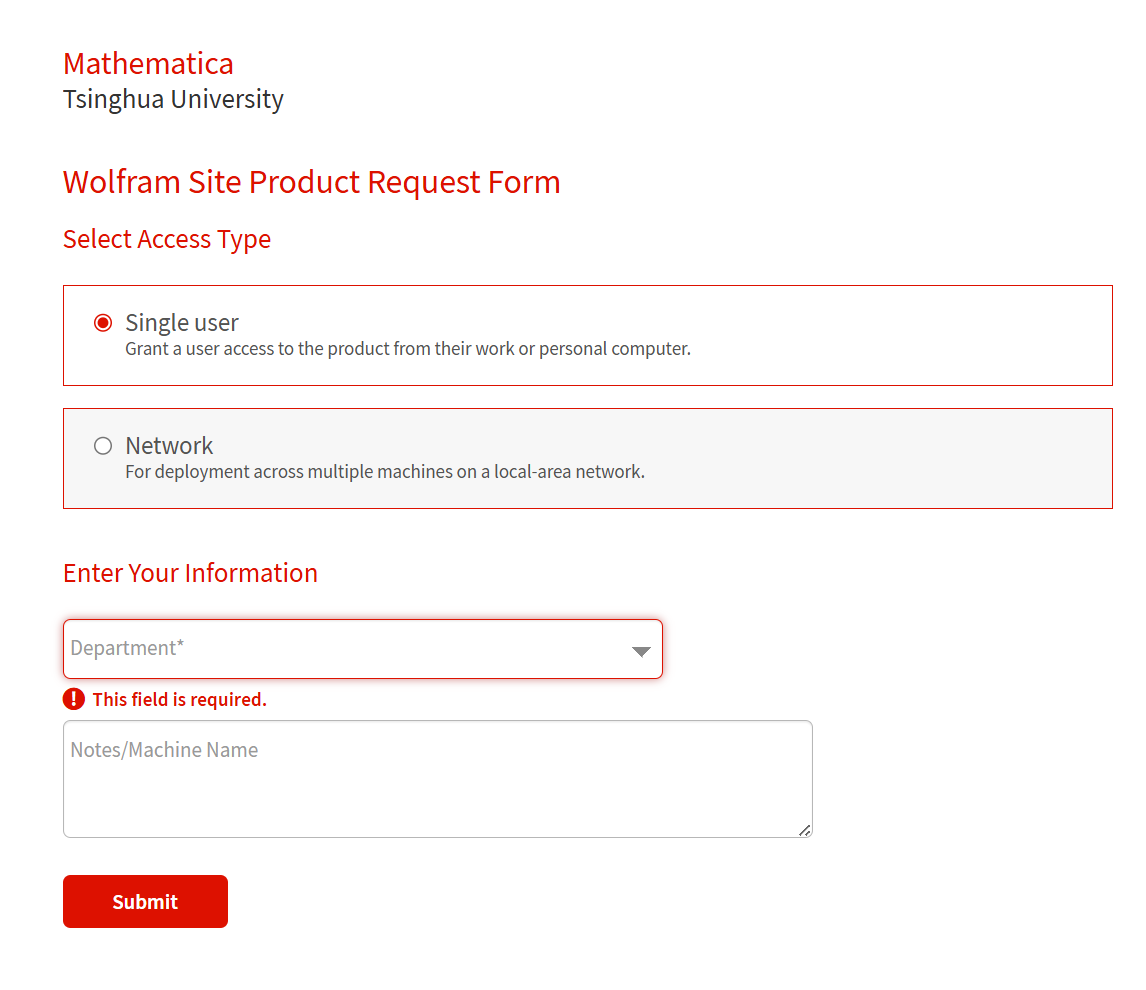1146x990 pixels.
Task: Click the red exclamation error icon
Action: pos(73,699)
